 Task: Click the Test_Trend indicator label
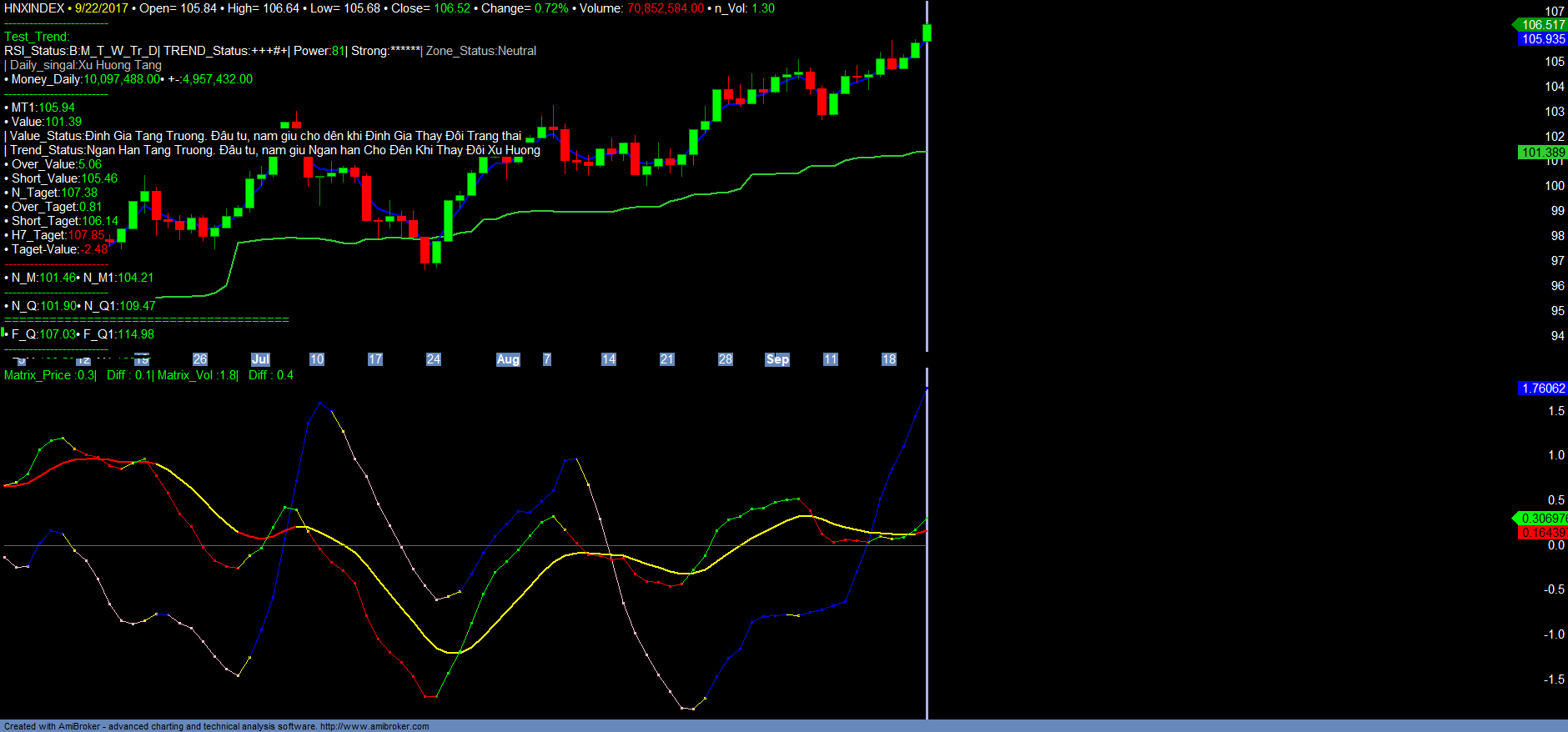[37, 37]
